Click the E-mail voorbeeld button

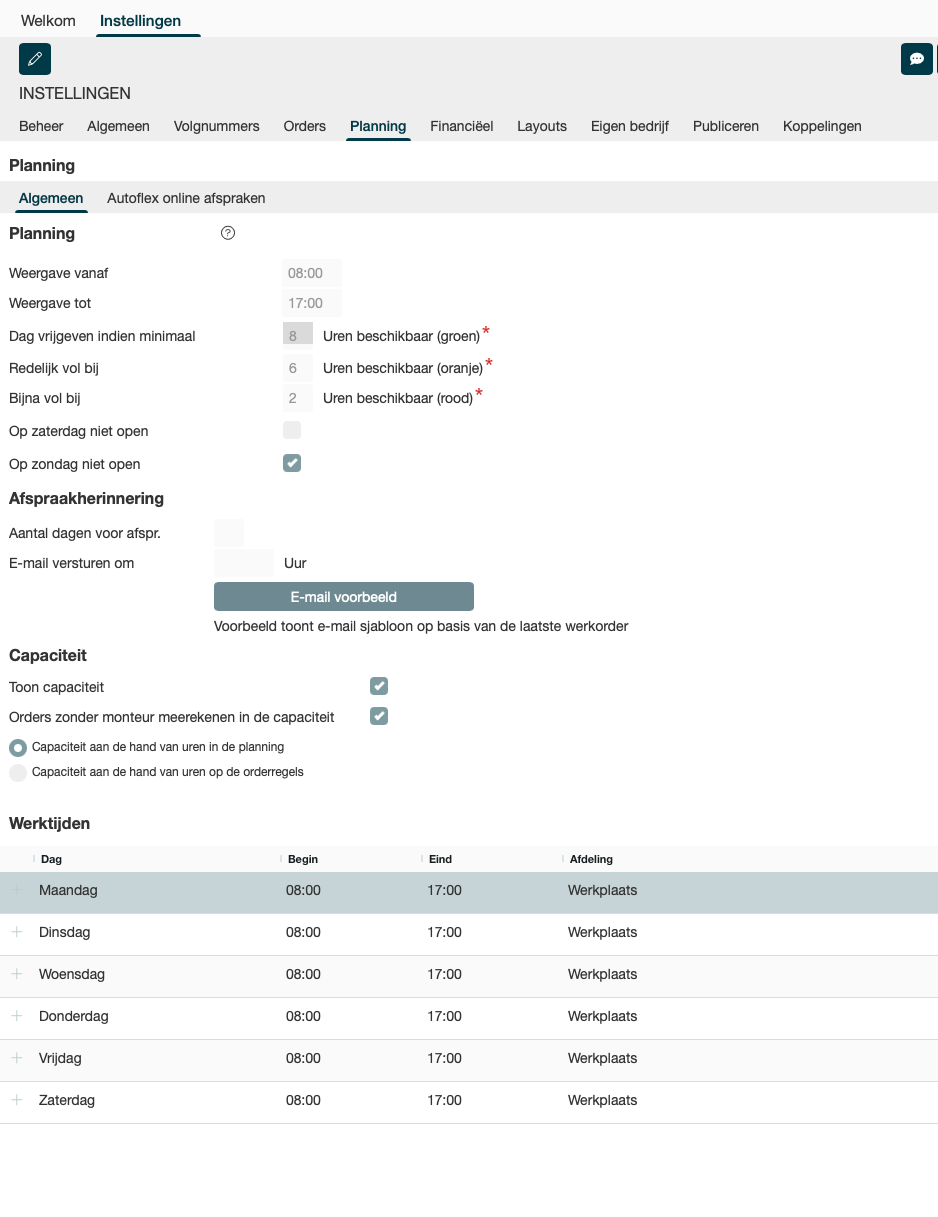tap(343, 597)
